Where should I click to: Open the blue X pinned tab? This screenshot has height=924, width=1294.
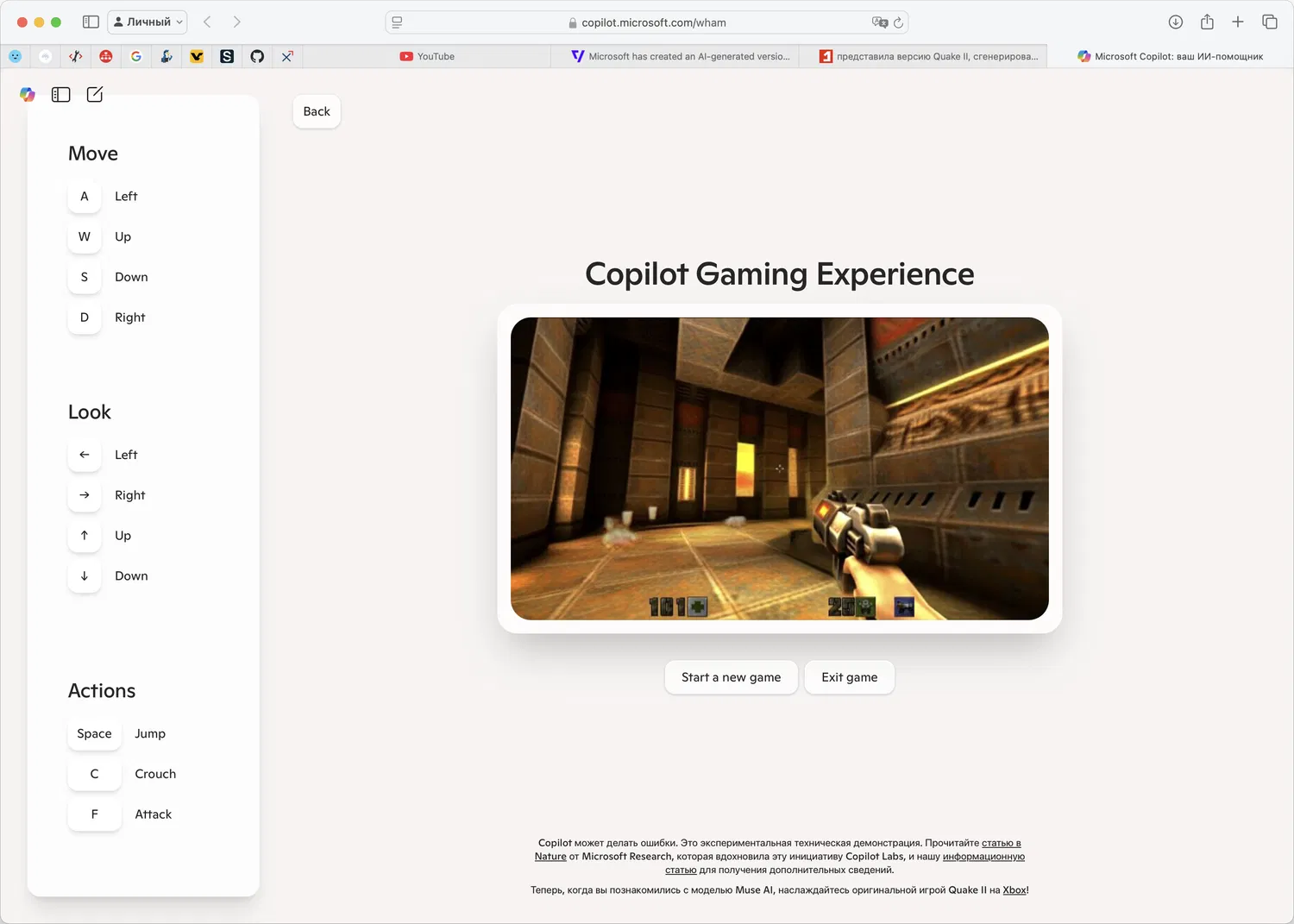(287, 56)
